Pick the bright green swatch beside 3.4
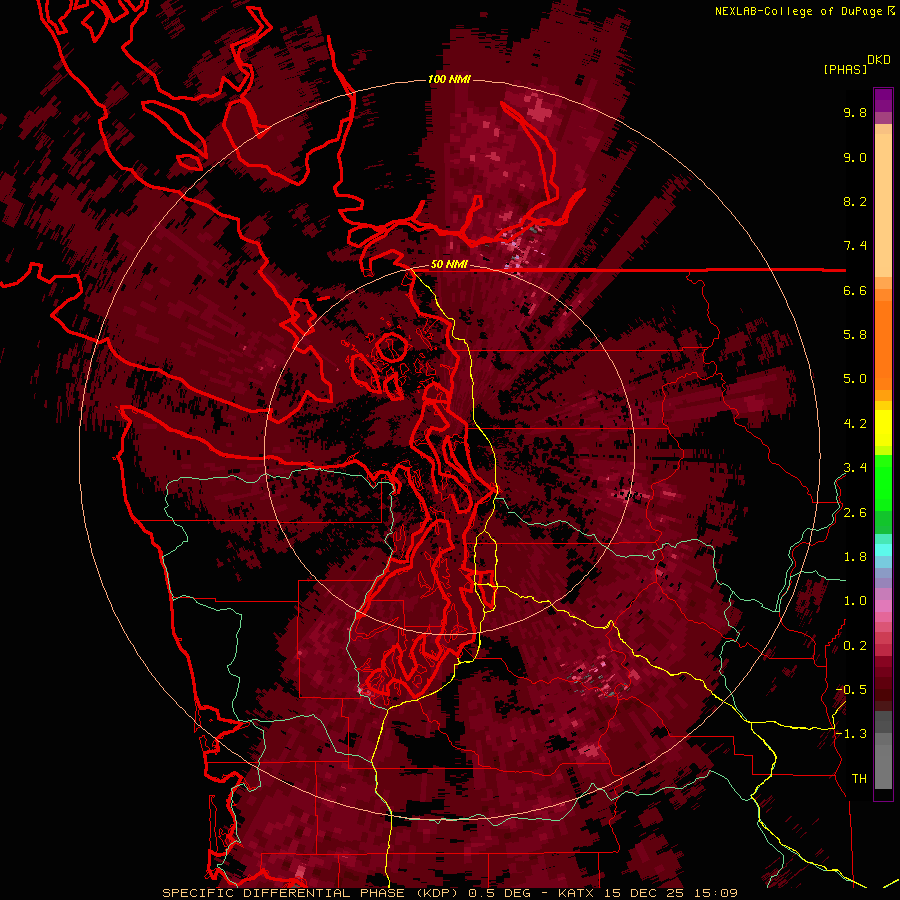This screenshot has height=900, width=900. (x=883, y=475)
